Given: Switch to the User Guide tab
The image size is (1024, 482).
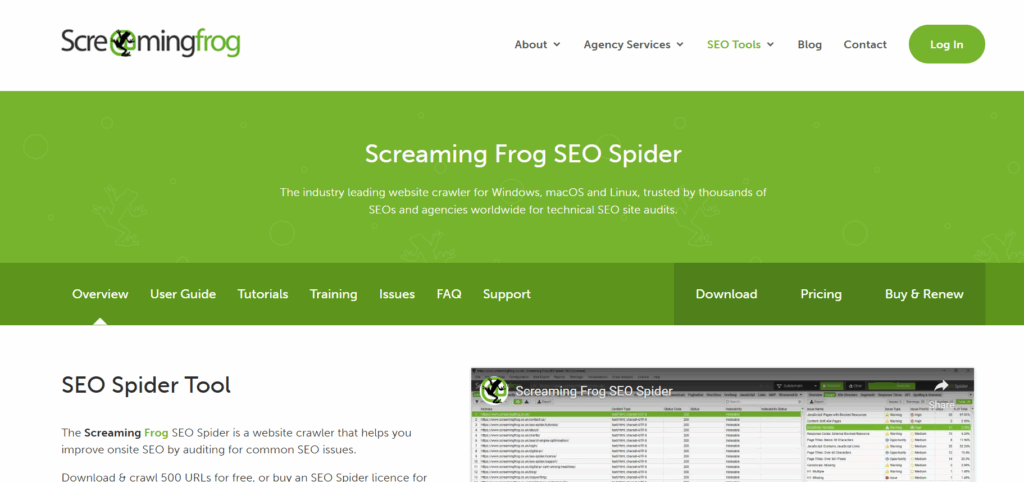Looking at the screenshot, I should 183,294.
